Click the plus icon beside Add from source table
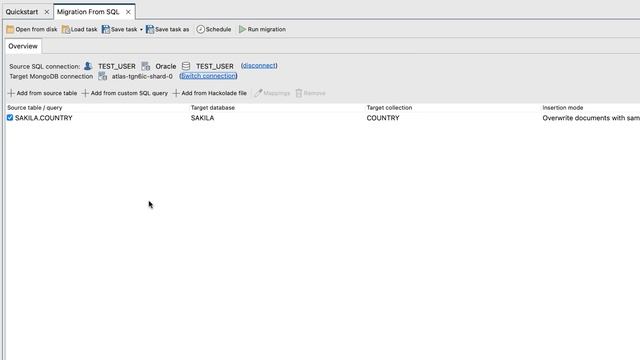This screenshot has height=360, width=640. point(11,93)
